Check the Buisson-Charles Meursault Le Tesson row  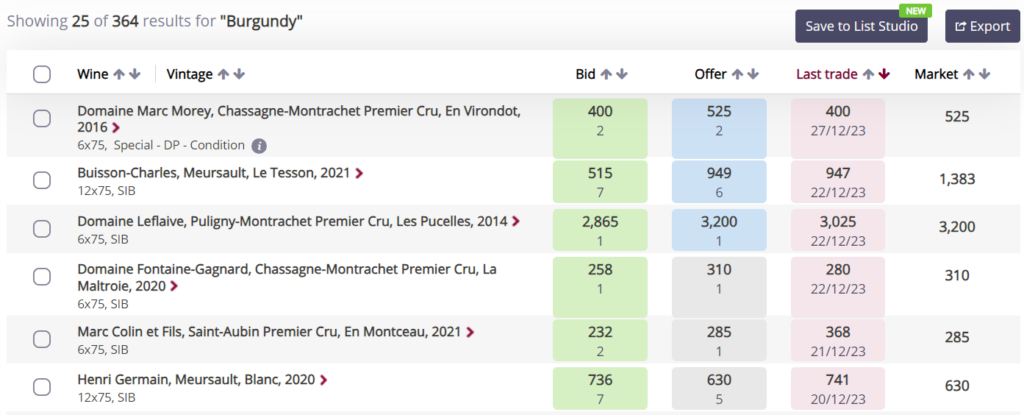[42, 180]
